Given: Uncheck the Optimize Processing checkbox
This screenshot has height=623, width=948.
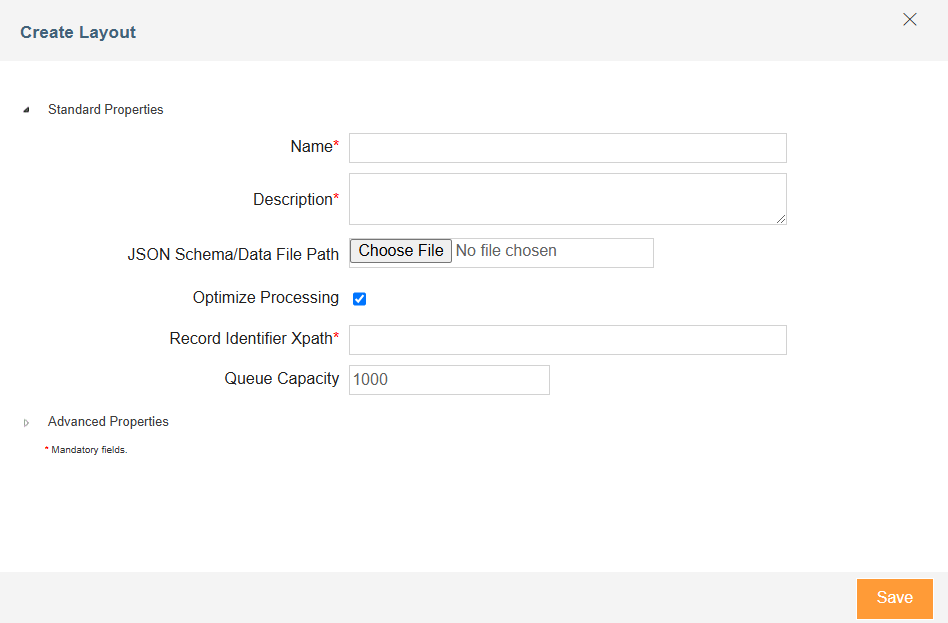Looking at the screenshot, I should (360, 299).
